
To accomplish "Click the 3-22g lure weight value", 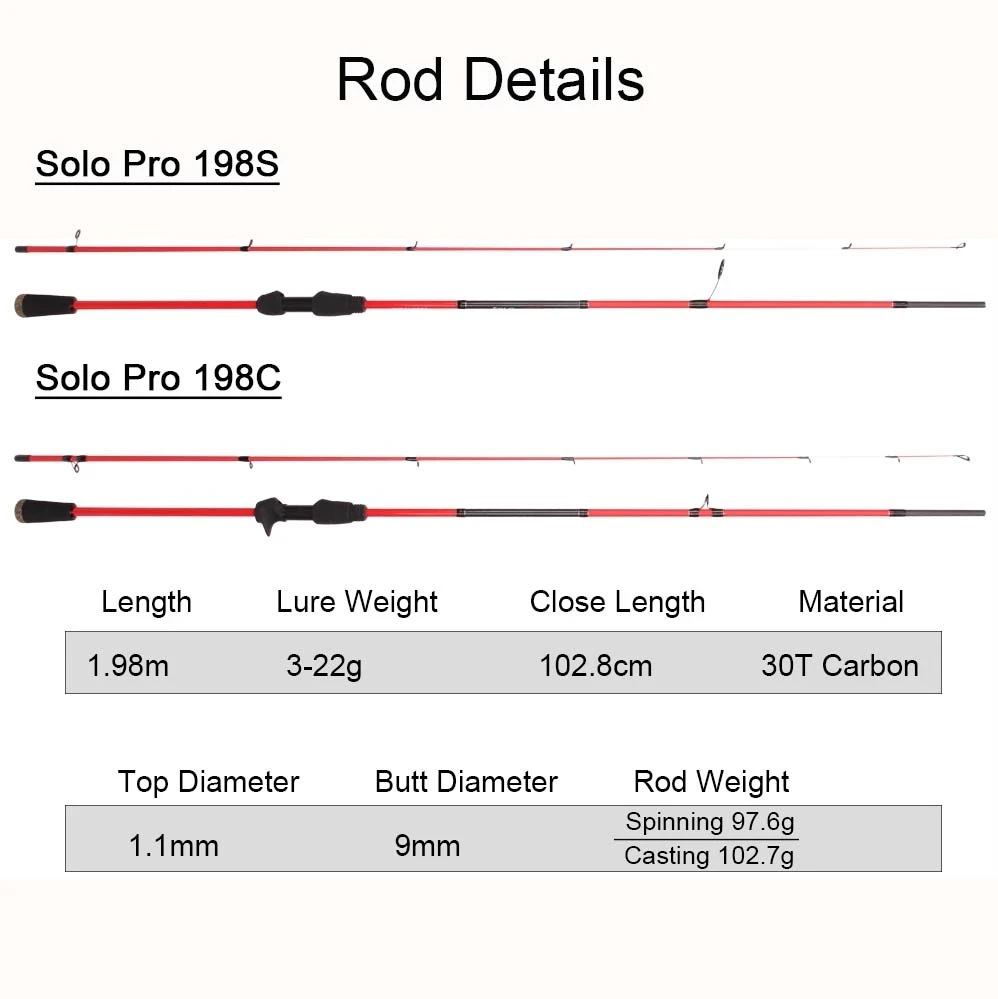I will pyautogui.click(x=324, y=665).
